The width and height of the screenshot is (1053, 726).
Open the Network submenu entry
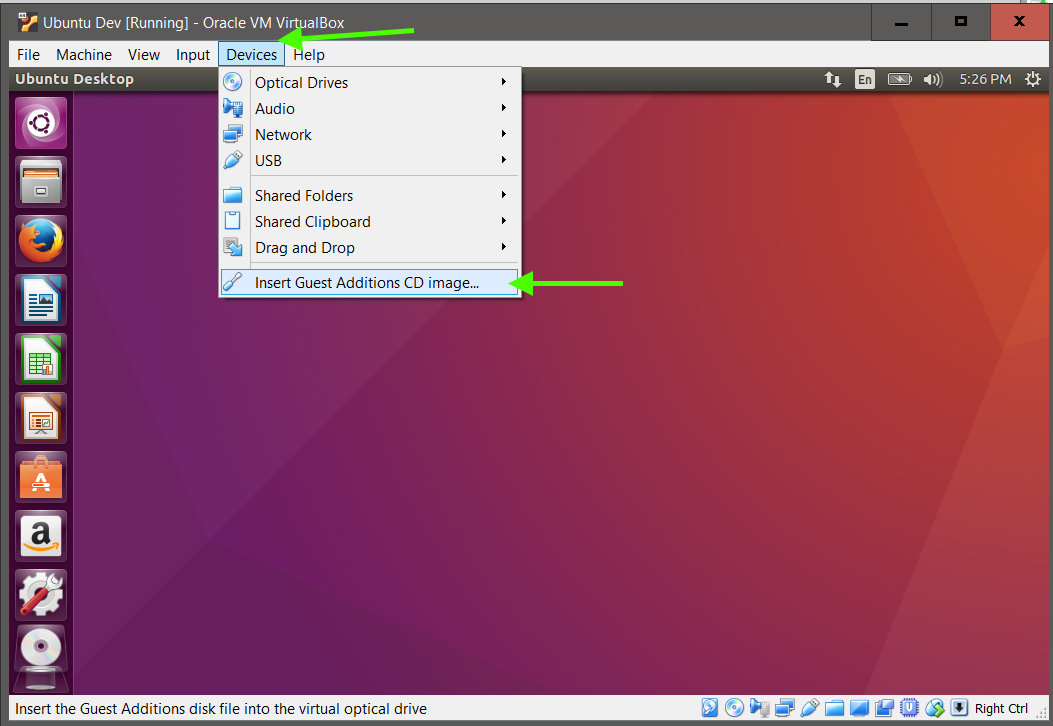(x=369, y=134)
